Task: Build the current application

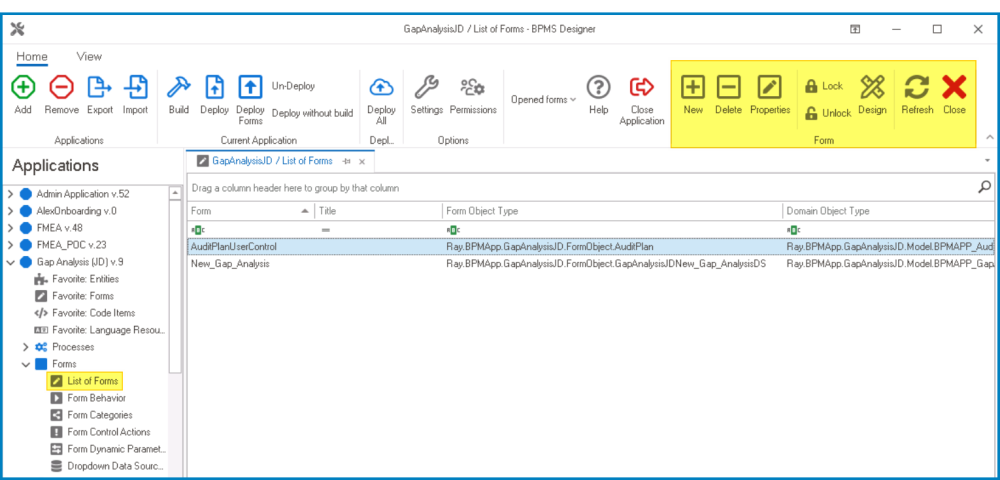Action: pyautogui.click(x=179, y=86)
